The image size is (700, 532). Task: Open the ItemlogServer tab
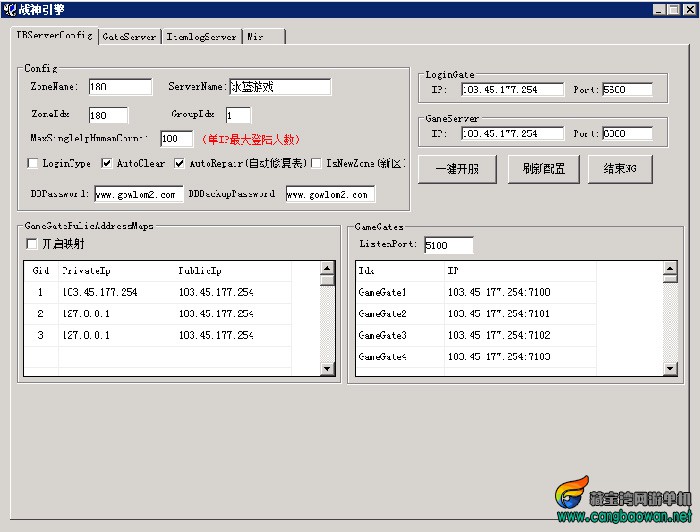201,36
